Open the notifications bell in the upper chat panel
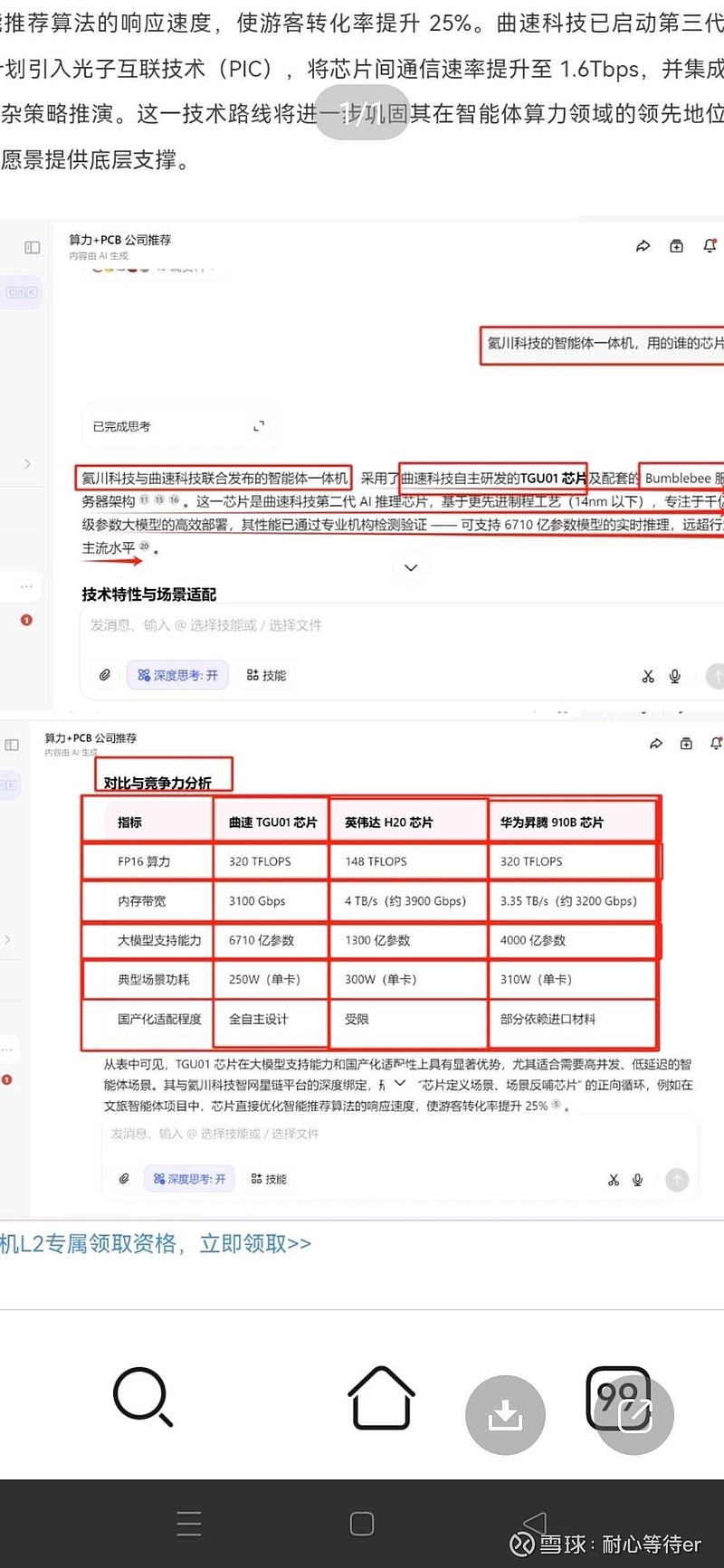 point(710,246)
